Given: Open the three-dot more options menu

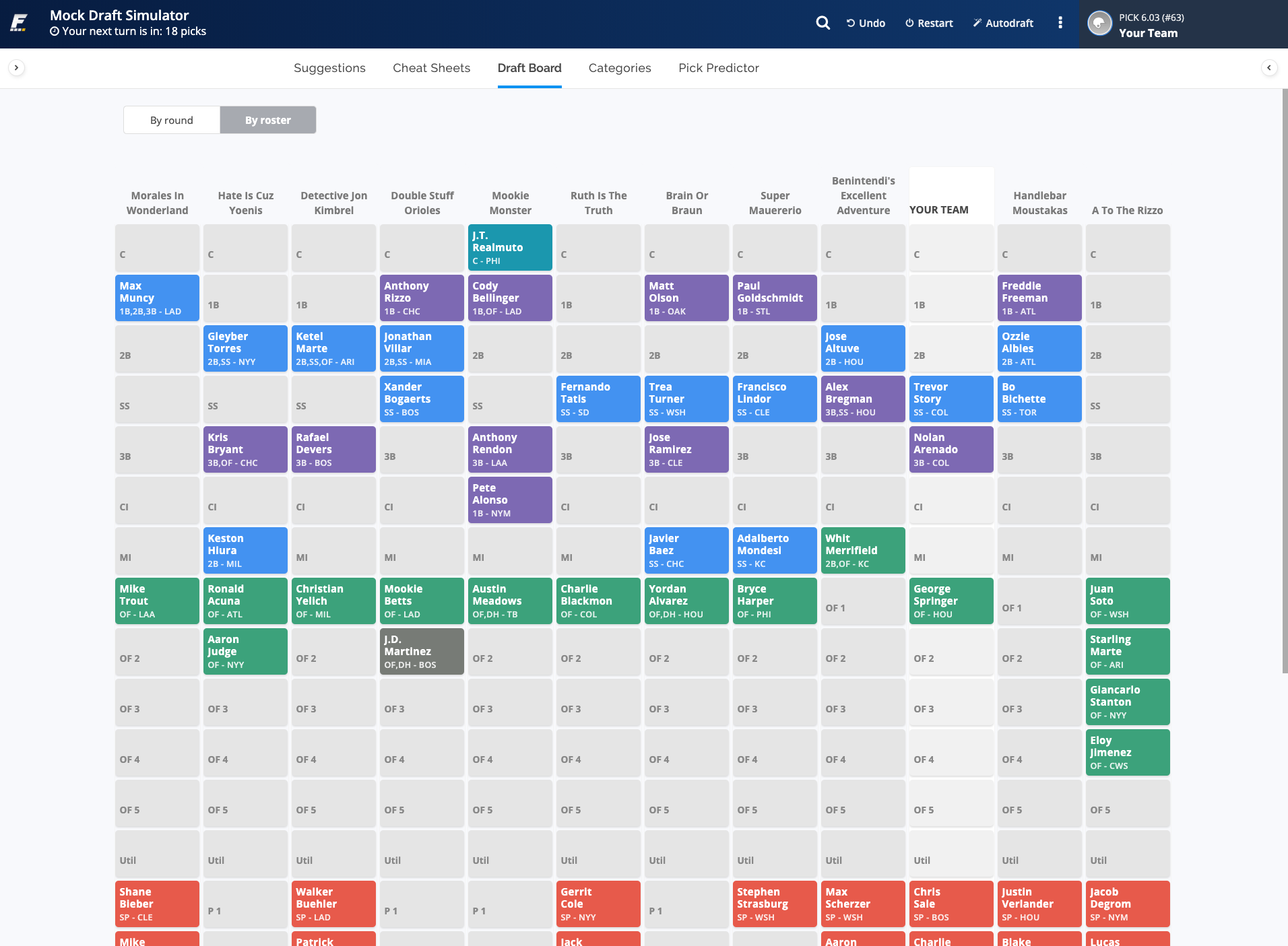Looking at the screenshot, I should 1060,23.
